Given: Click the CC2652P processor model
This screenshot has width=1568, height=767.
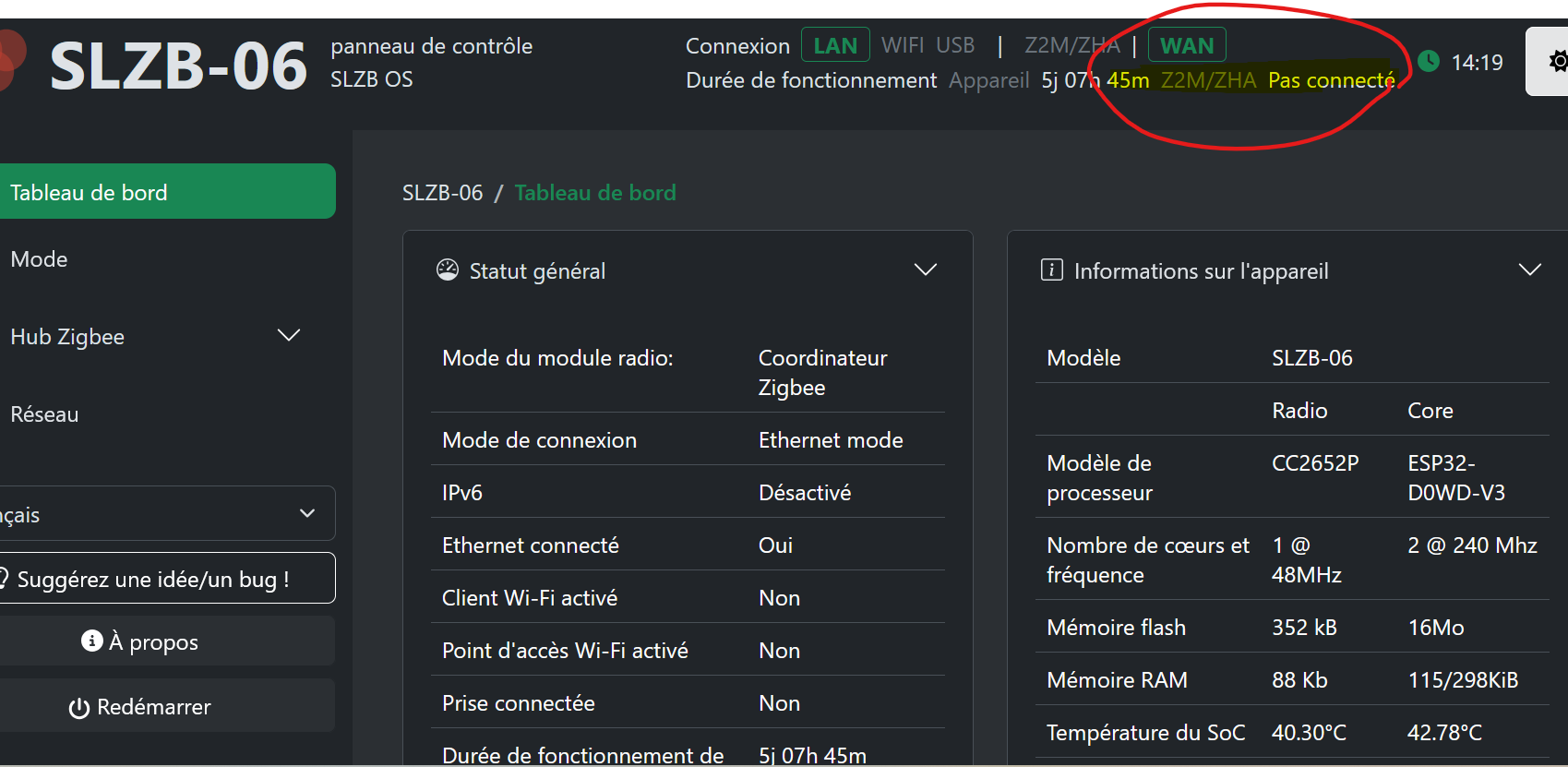Looking at the screenshot, I should [x=1315, y=463].
